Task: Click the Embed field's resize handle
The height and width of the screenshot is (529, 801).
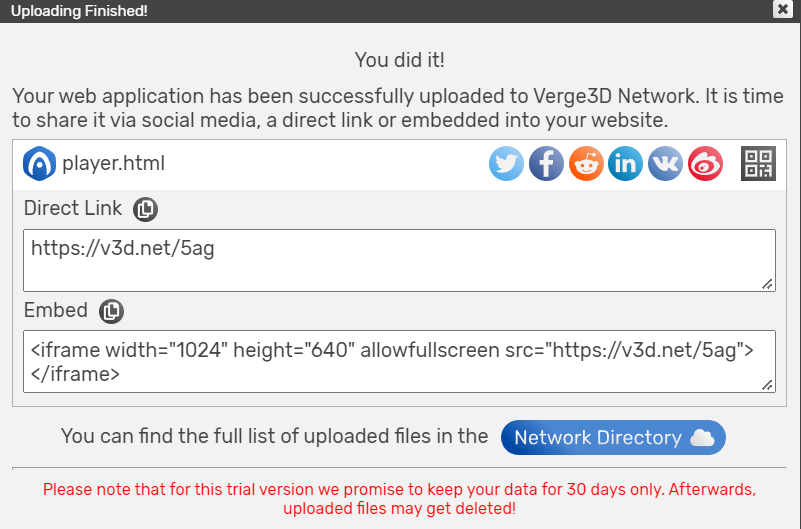Action: click(767, 385)
